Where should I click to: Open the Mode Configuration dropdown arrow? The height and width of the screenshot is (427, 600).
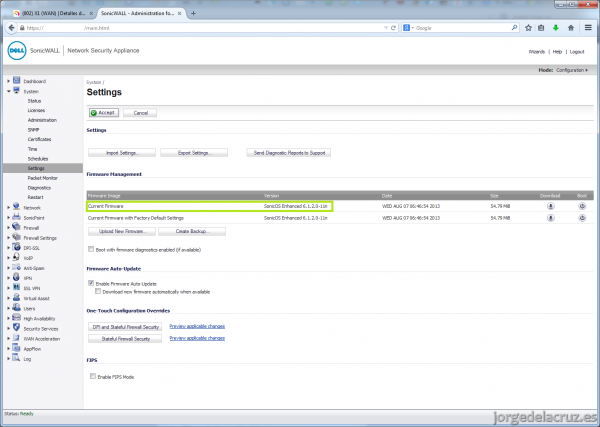point(587,70)
